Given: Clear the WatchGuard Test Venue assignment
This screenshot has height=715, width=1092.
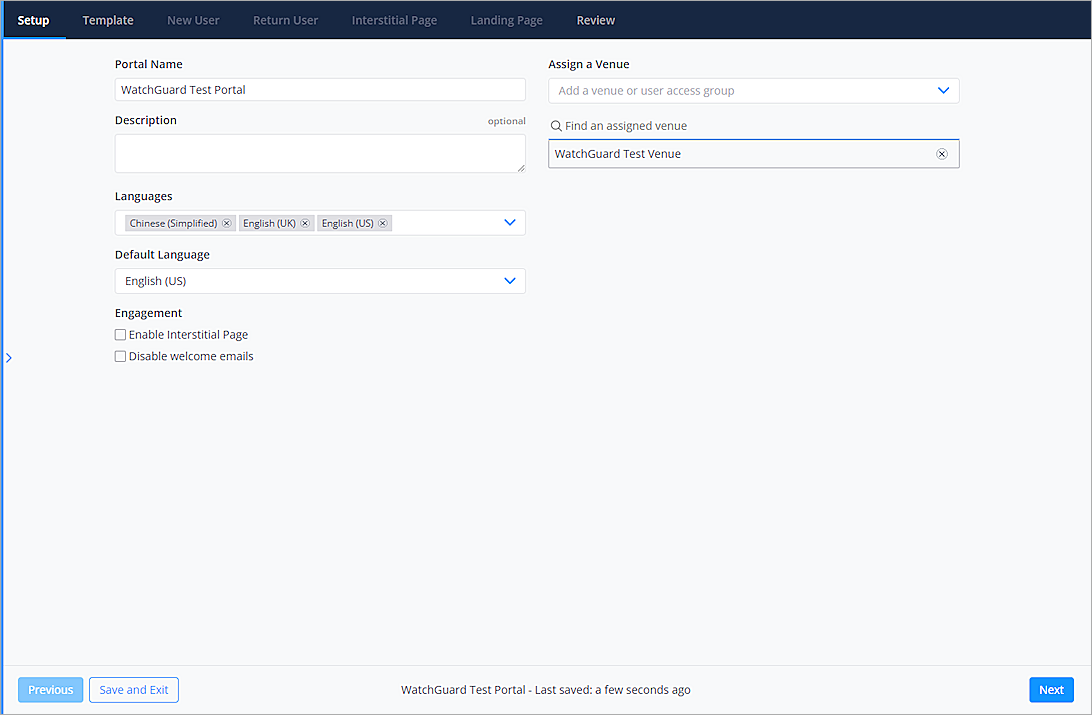Looking at the screenshot, I should point(941,153).
